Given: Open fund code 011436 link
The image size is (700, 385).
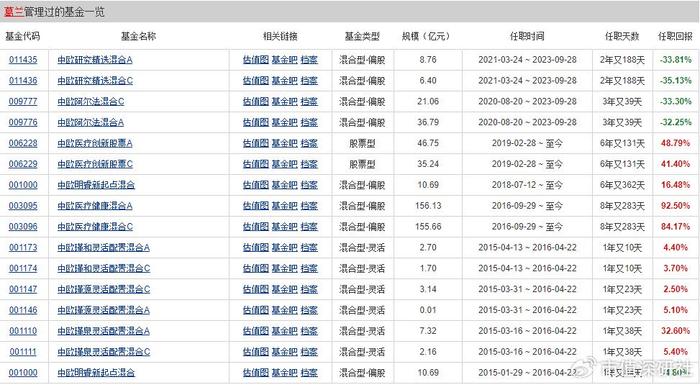Looking at the screenshot, I should [23, 81].
